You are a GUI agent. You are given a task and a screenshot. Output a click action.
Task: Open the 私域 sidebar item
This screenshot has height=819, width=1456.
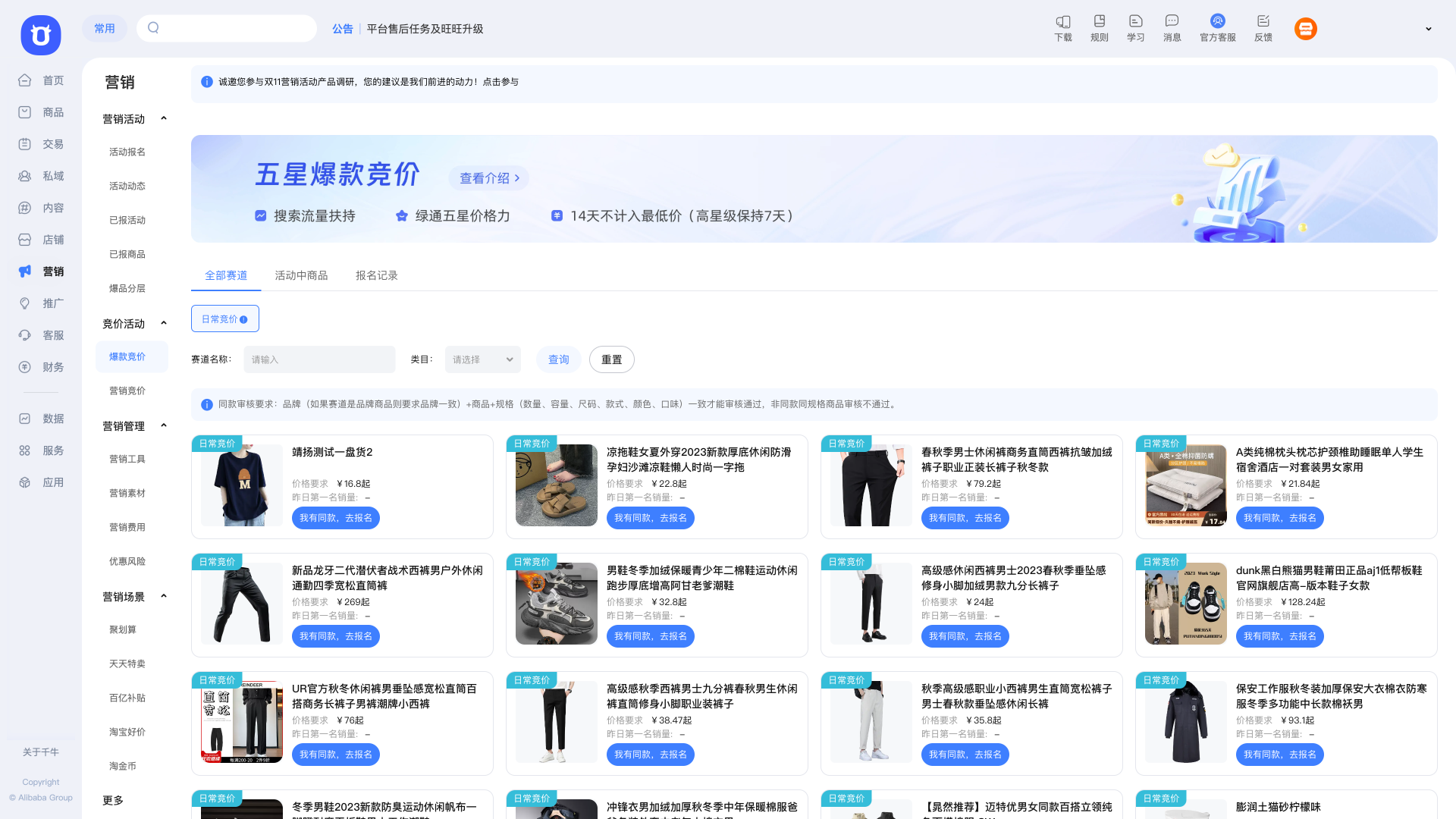(x=41, y=176)
